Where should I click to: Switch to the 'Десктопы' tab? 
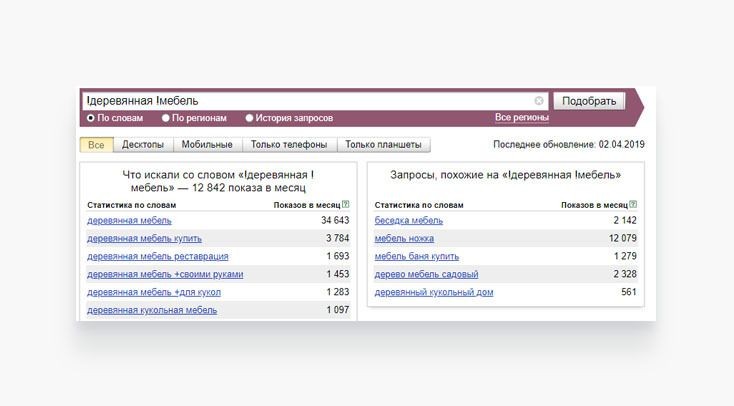[x=143, y=145]
